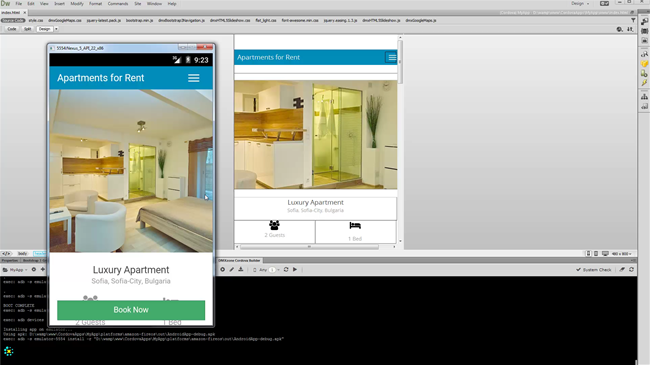The image size is (650, 365).
Task: Click the System Check button
Action: coord(594,270)
